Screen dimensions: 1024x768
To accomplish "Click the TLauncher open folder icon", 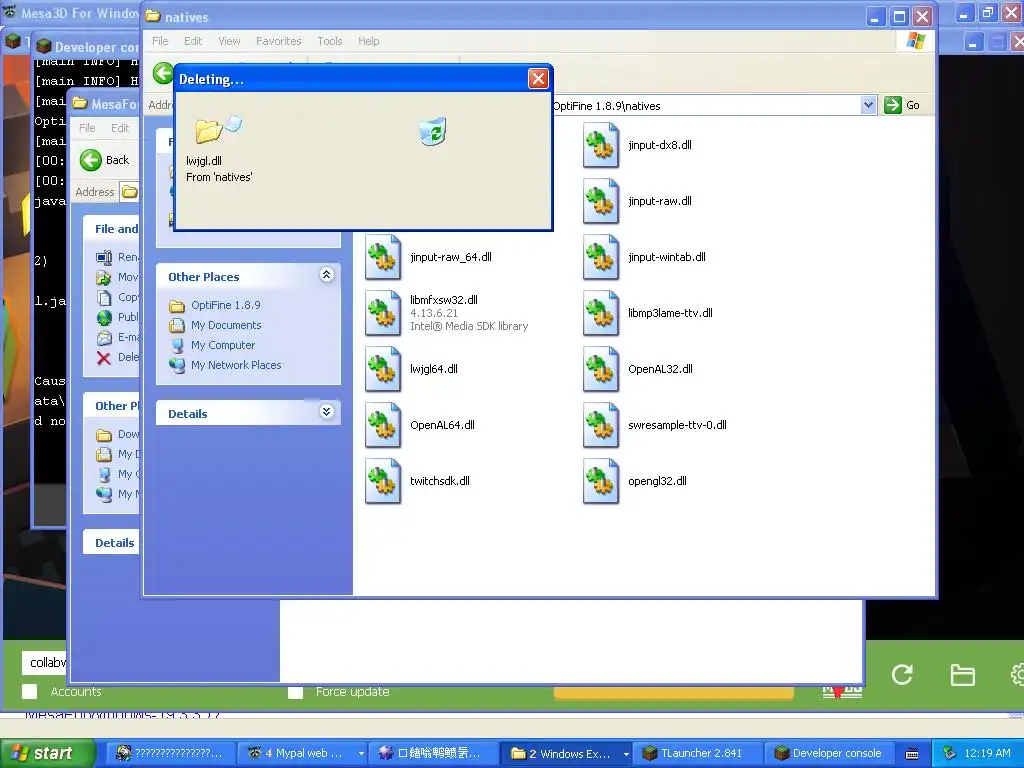I will click(962, 675).
